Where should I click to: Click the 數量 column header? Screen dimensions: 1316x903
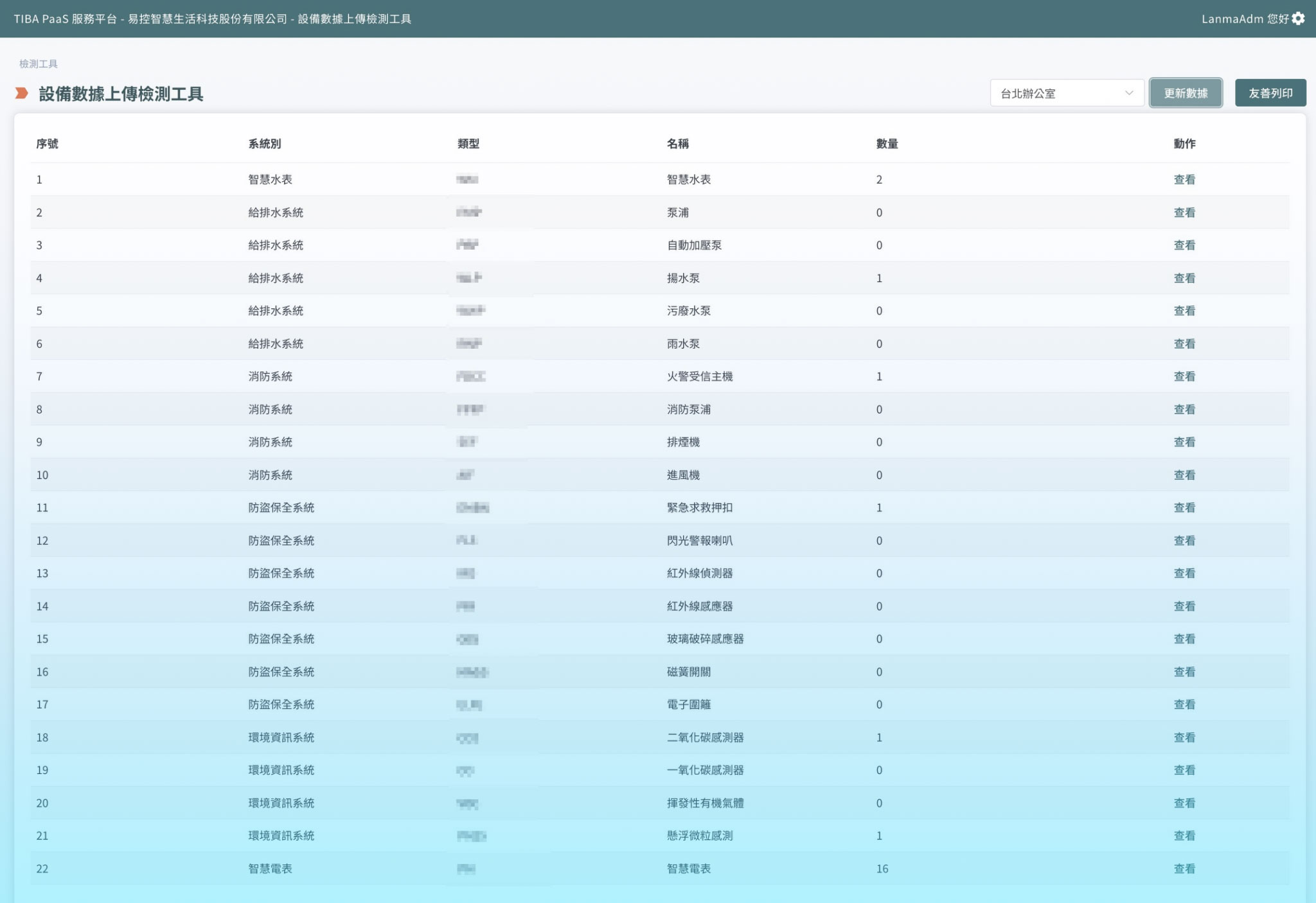coord(887,144)
